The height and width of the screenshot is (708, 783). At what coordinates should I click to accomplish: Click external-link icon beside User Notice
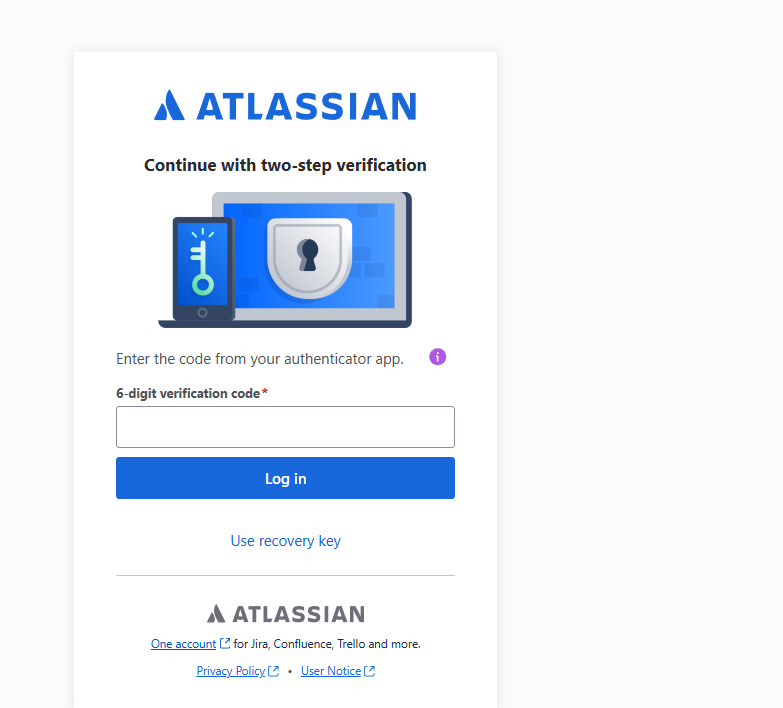click(x=370, y=671)
